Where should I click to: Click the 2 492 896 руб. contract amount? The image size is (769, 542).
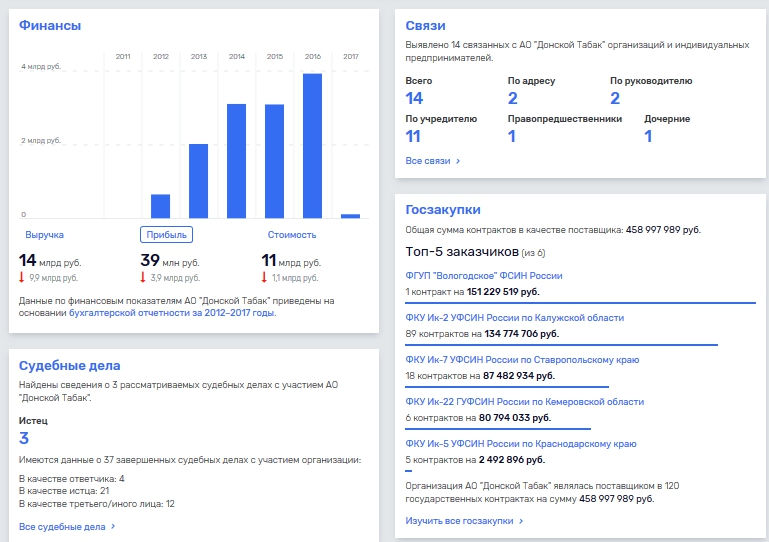(x=512, y=460)
